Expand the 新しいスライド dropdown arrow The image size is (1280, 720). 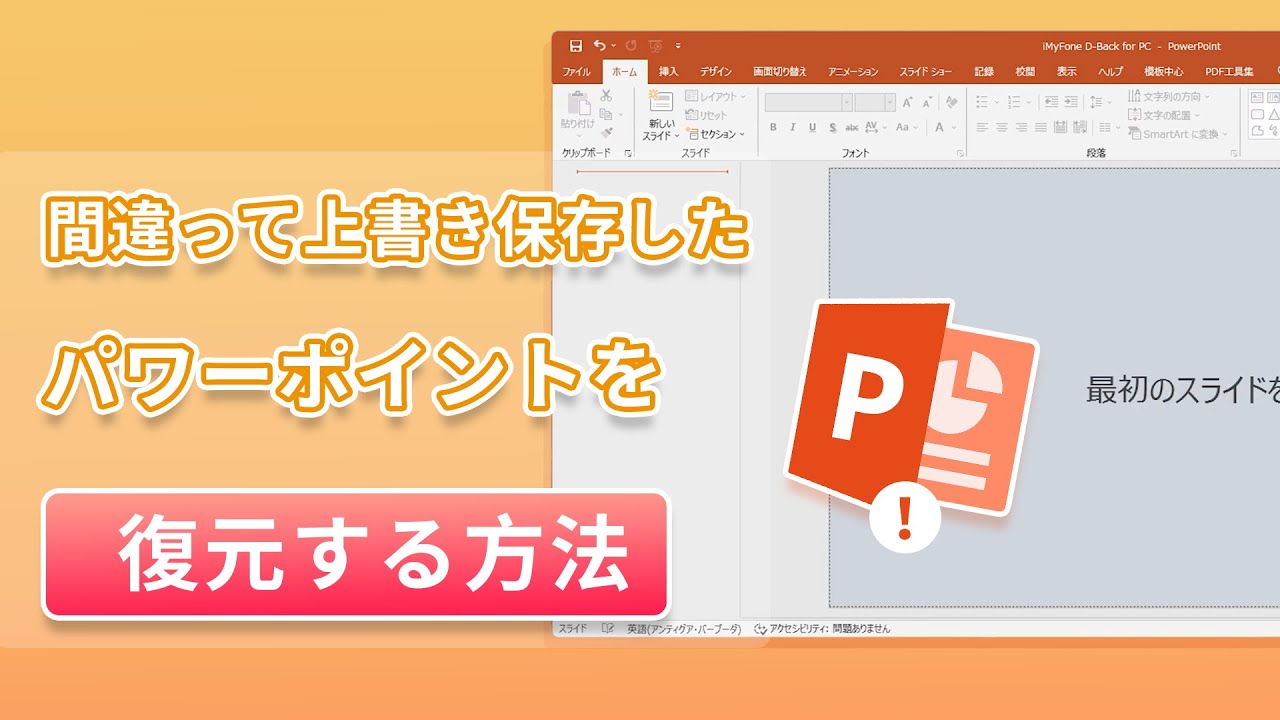pos(676,136)
